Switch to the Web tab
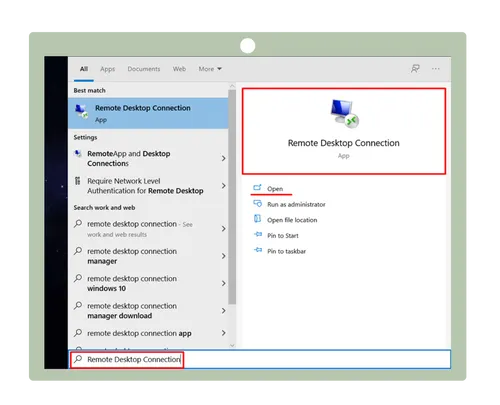This screenshot has height=405, width=500. (179, 69)
